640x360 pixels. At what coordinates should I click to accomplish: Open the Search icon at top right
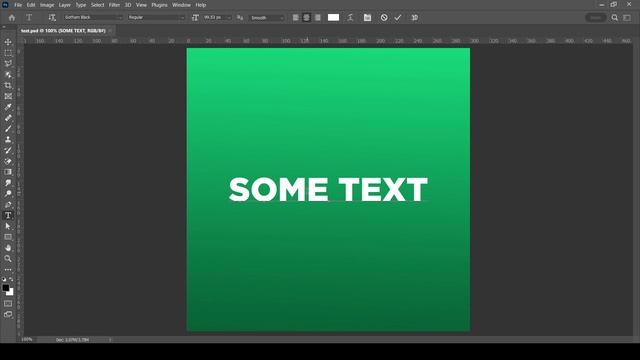pyautogui.click(x=615, y=18)
